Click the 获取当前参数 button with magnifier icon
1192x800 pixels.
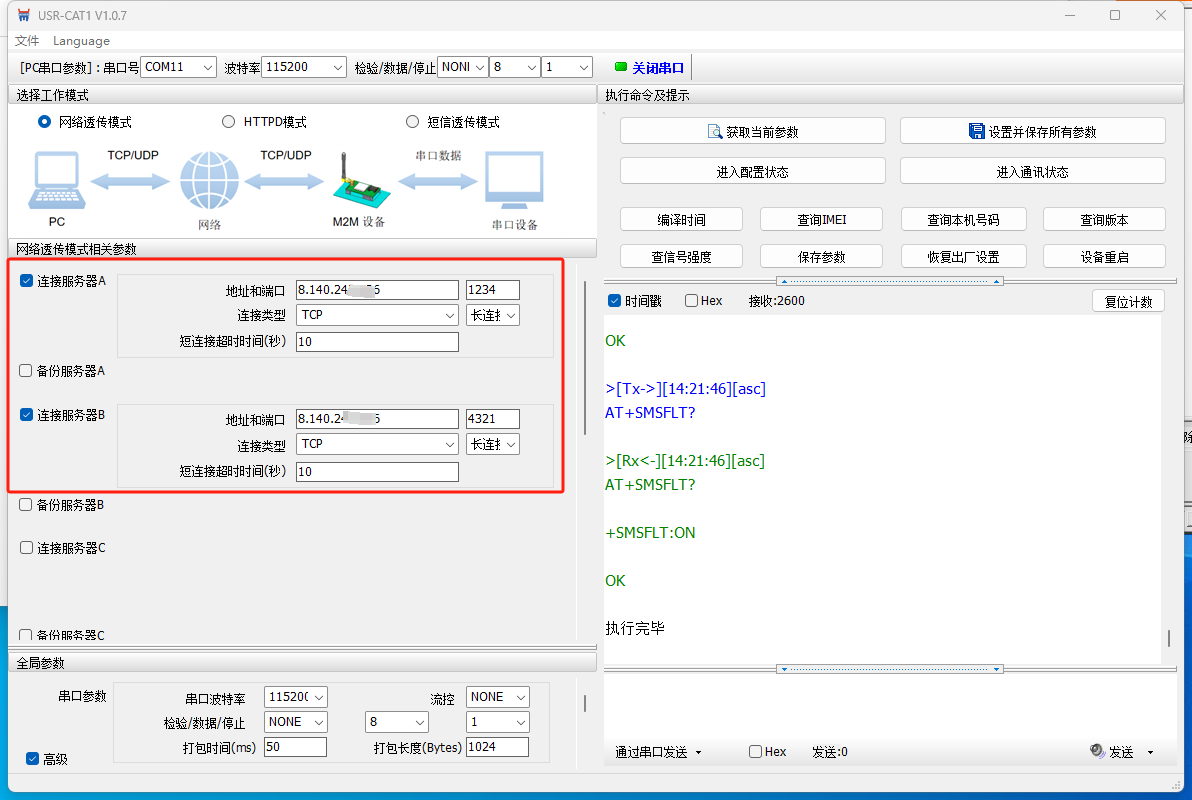pos(752,131)
